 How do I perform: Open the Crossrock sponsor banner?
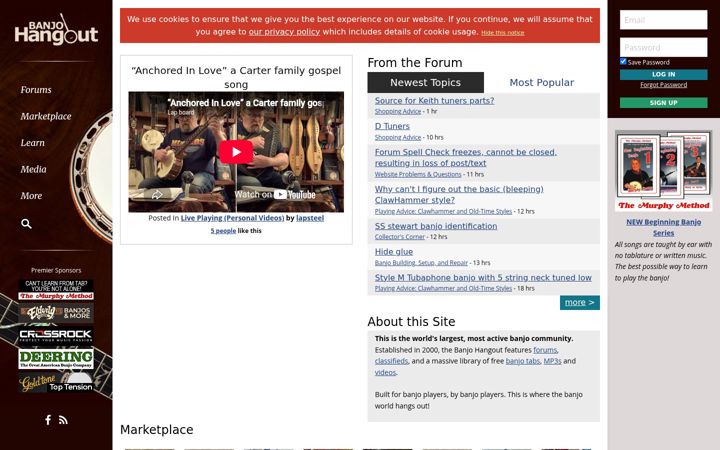56,336
